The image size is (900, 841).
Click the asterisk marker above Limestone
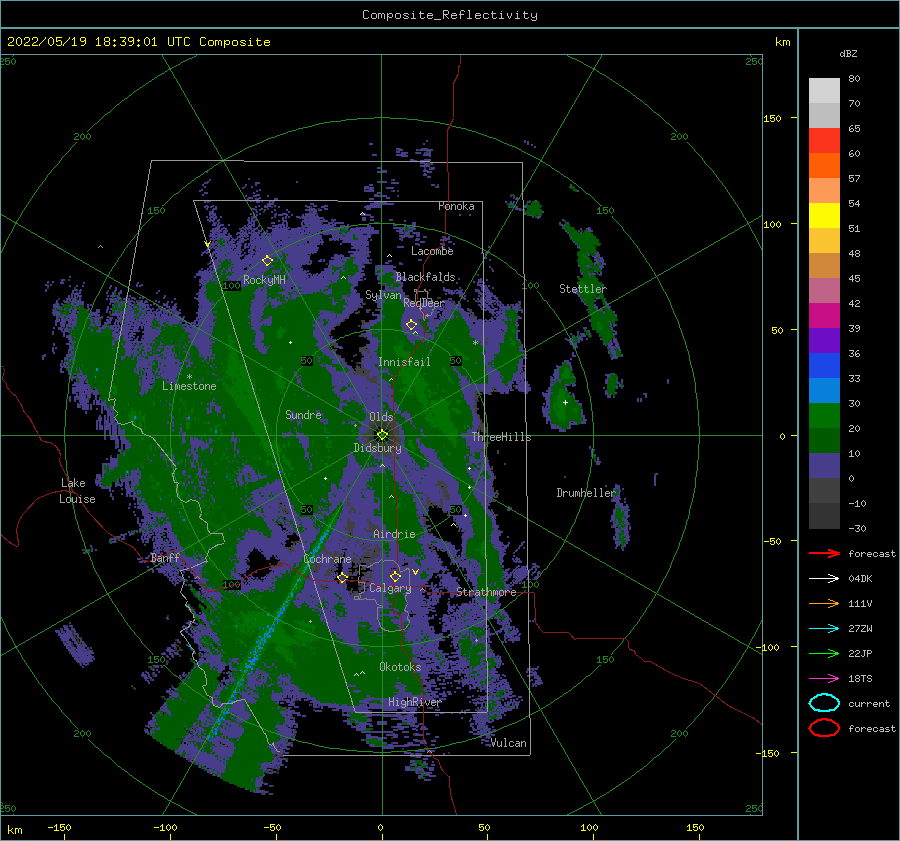pyautogui.click(x=189, y=377)
